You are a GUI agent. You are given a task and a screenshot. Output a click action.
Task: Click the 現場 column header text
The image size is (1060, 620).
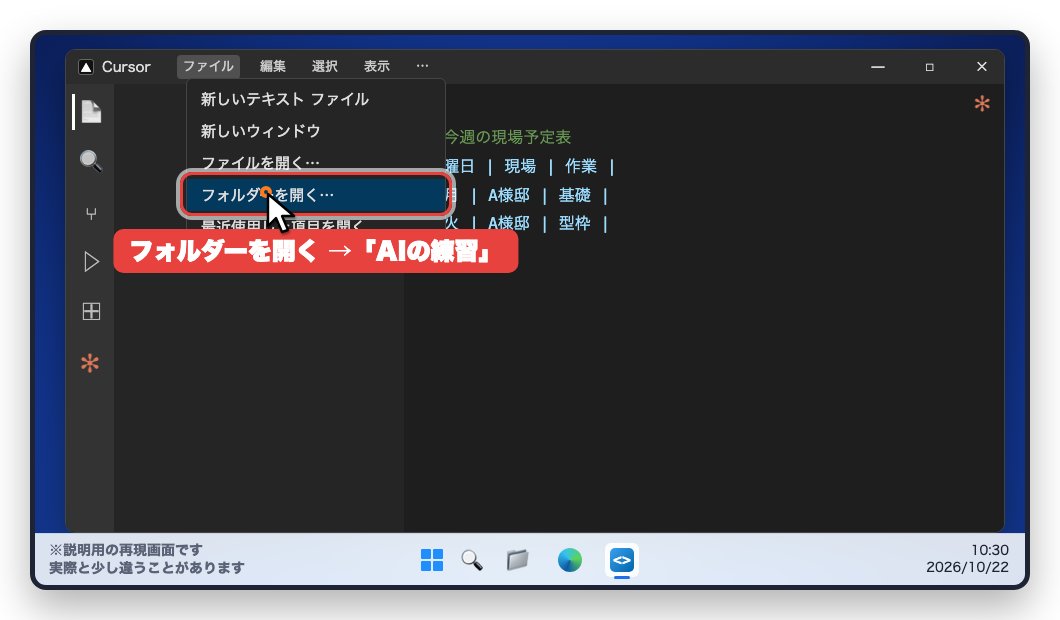click(x=520, y=166)
